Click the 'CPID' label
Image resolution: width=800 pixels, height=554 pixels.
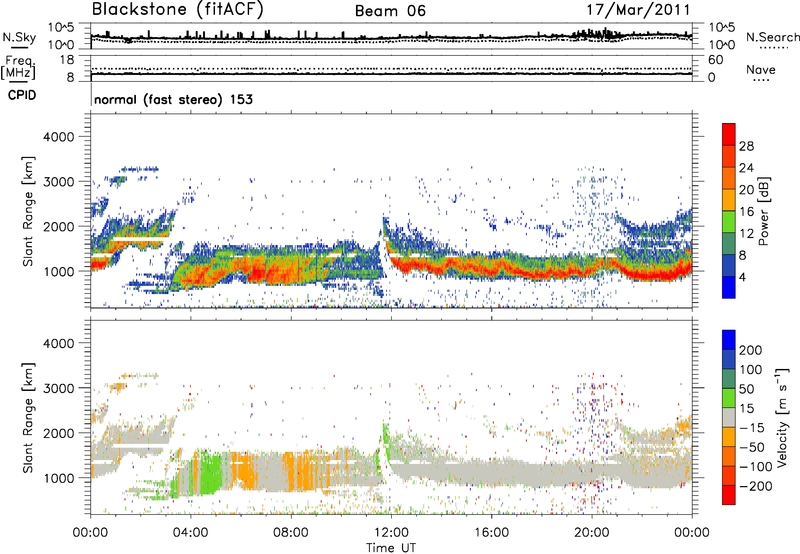point(22,95)
